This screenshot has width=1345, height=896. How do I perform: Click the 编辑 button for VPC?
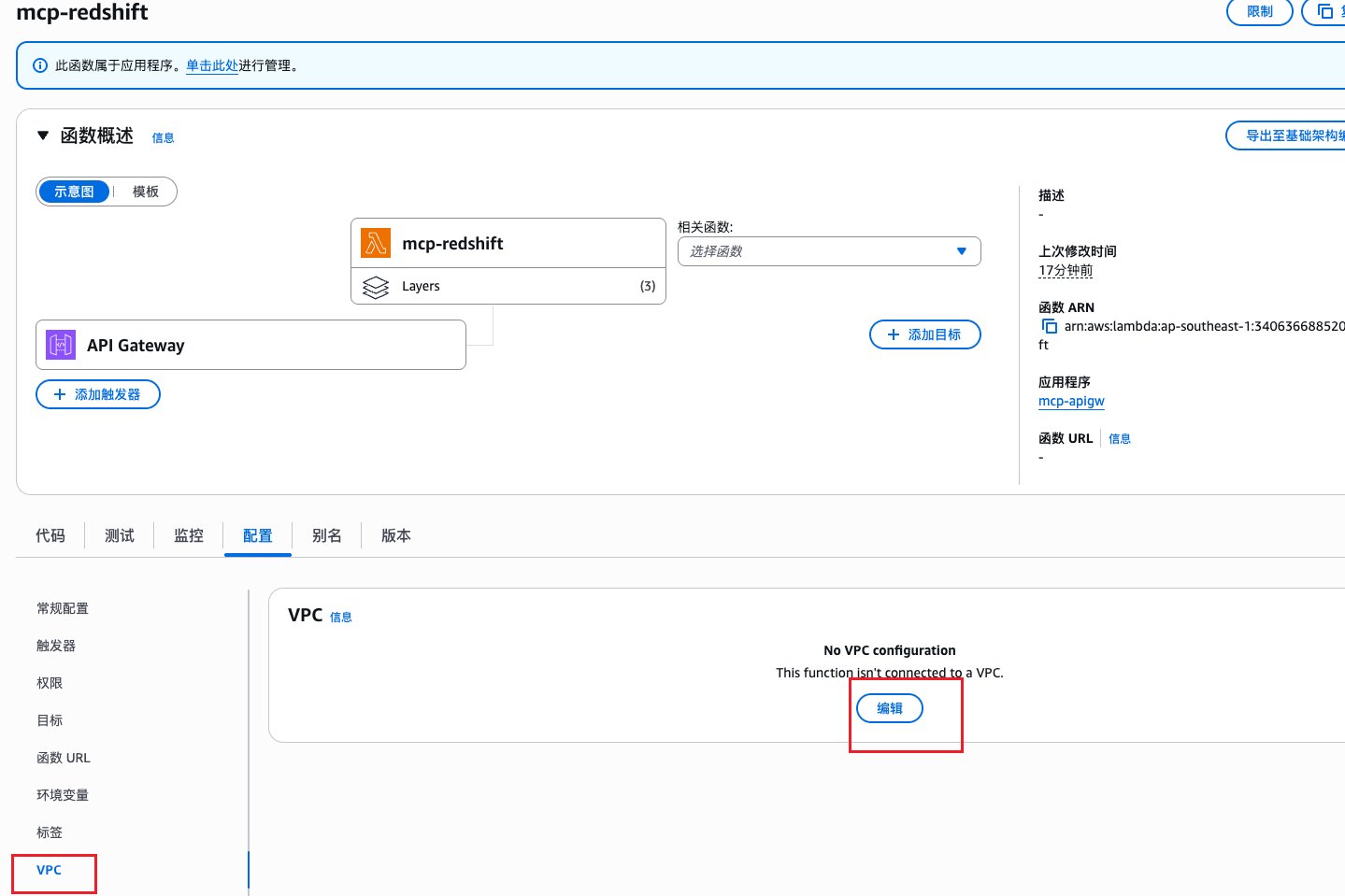[x=890, y=708]
